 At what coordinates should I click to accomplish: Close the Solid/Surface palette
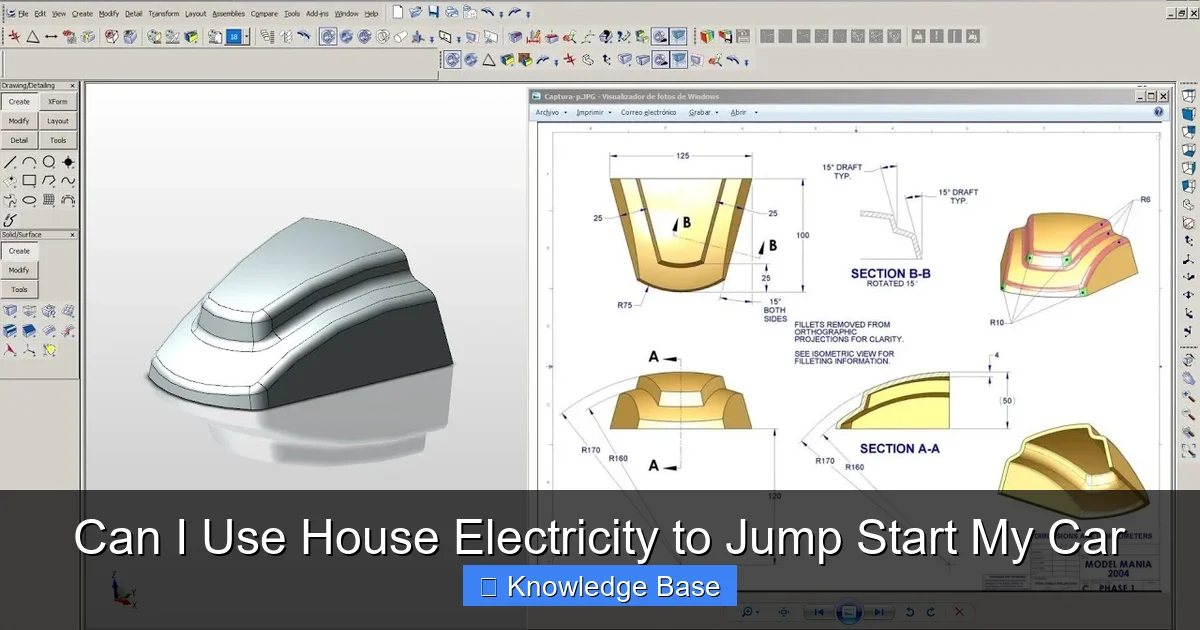(x=72, y=235)
